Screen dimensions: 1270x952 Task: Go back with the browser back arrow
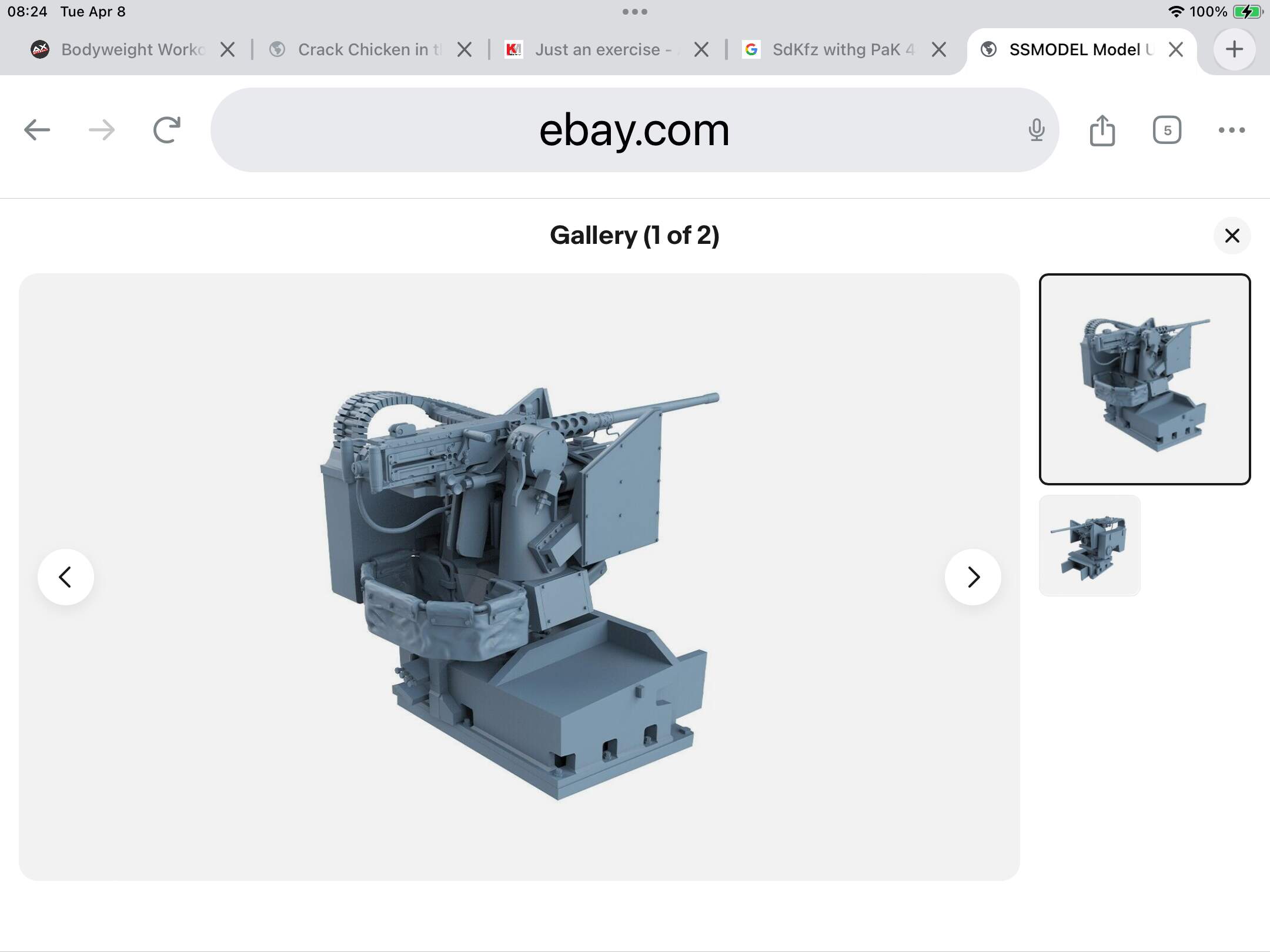37,130
